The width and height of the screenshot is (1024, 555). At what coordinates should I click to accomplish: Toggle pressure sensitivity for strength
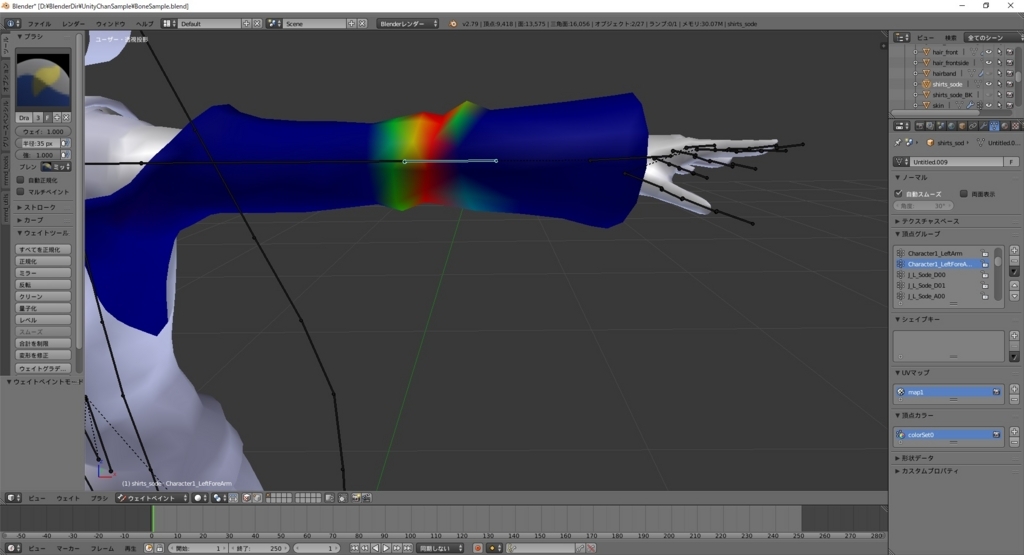coord(65,155)
